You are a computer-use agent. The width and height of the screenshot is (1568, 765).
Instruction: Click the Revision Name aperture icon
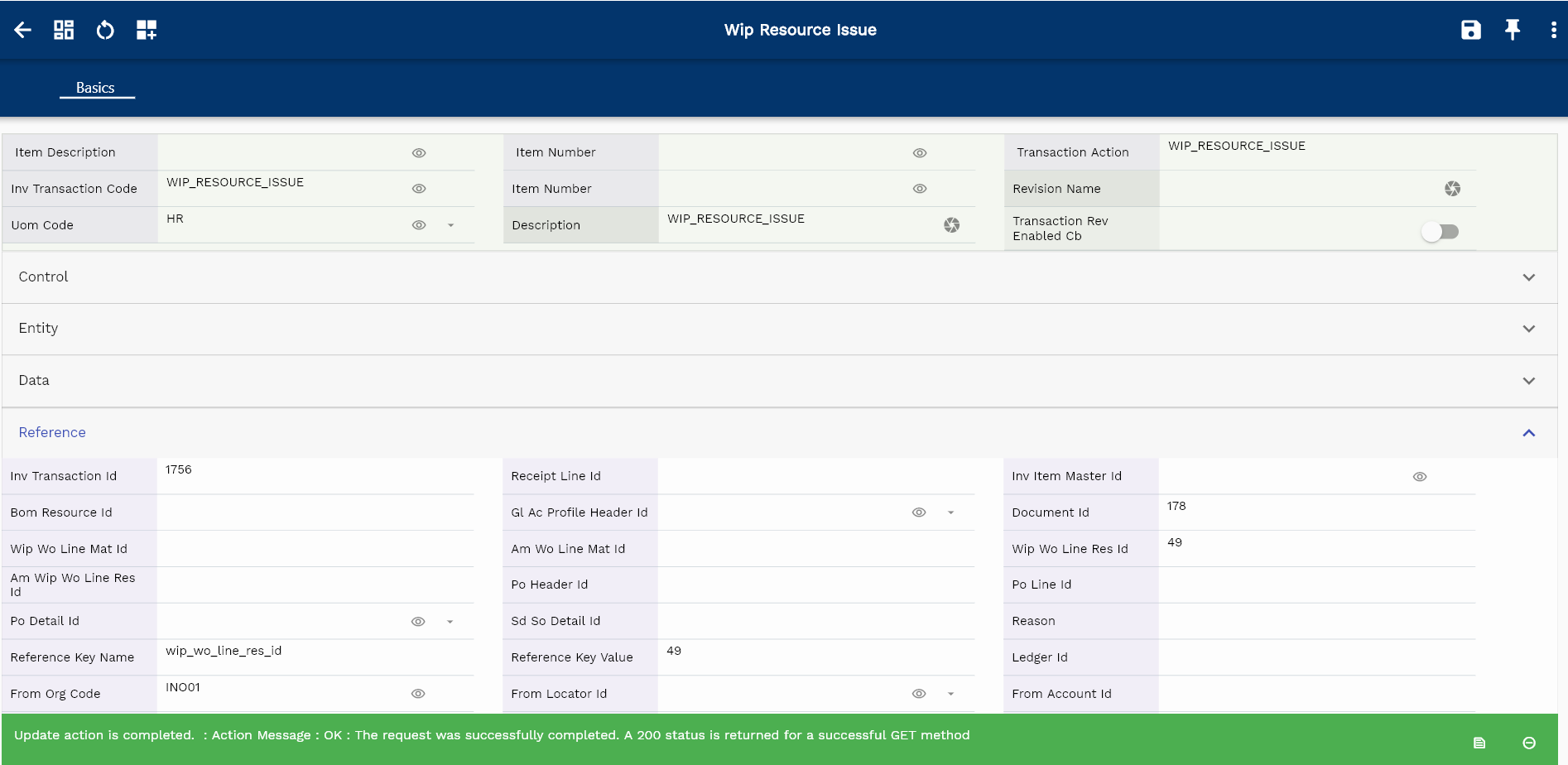tap(1452, 189)
